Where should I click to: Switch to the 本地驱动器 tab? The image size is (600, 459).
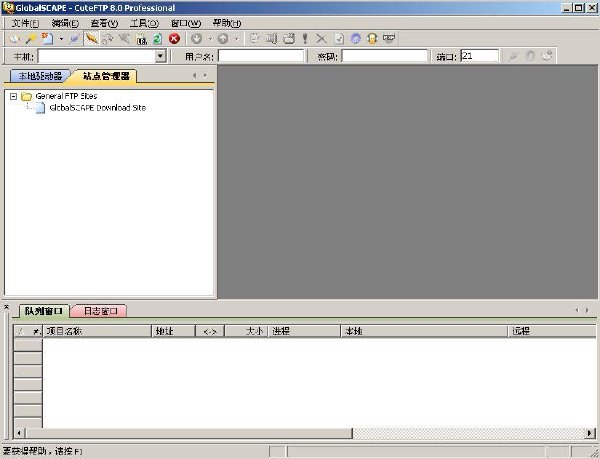point(40,76)
